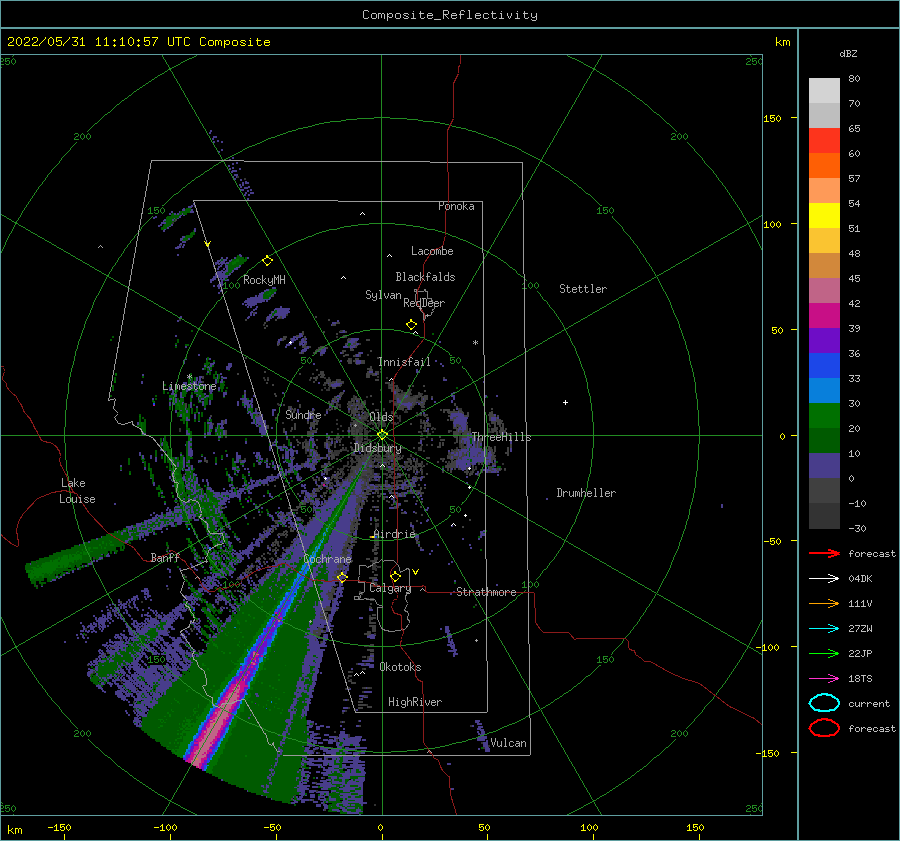Click the Olds town label
The height and width of the screenshot is (841, 900).
381,417
